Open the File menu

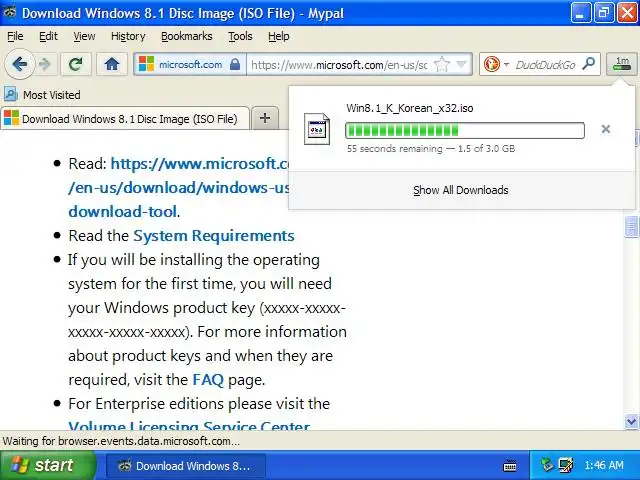(x=15, y=36)
